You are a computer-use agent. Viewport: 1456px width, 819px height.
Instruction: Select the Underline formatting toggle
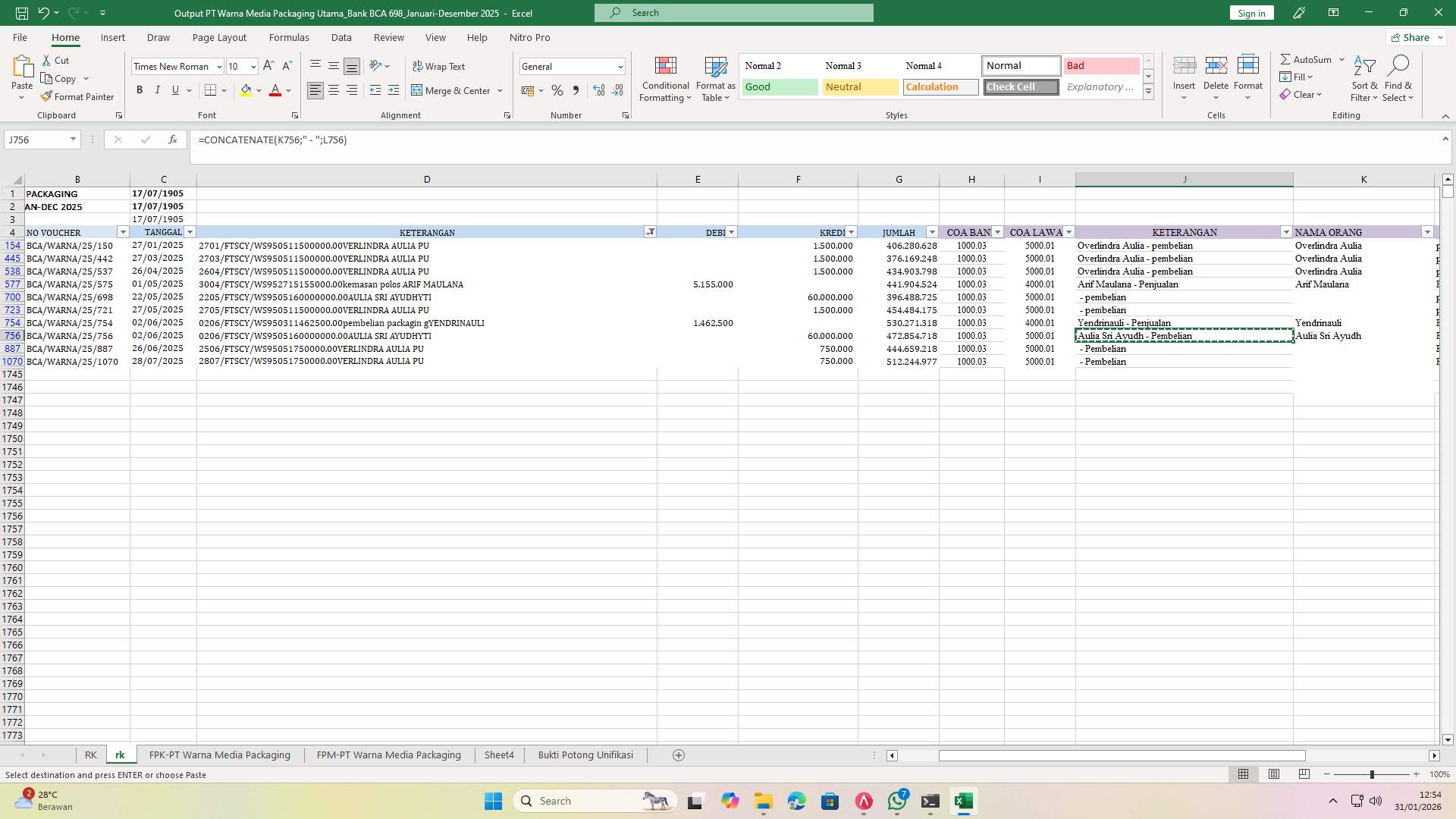tap(174, 89)
